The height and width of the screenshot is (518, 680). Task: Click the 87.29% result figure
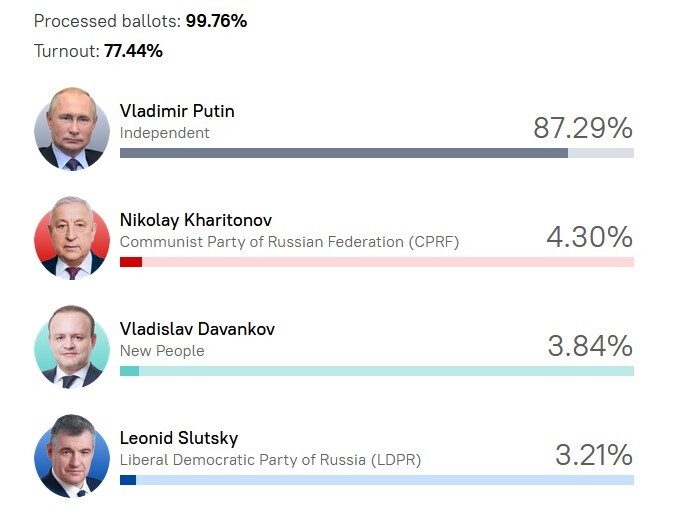pos(583,128)
